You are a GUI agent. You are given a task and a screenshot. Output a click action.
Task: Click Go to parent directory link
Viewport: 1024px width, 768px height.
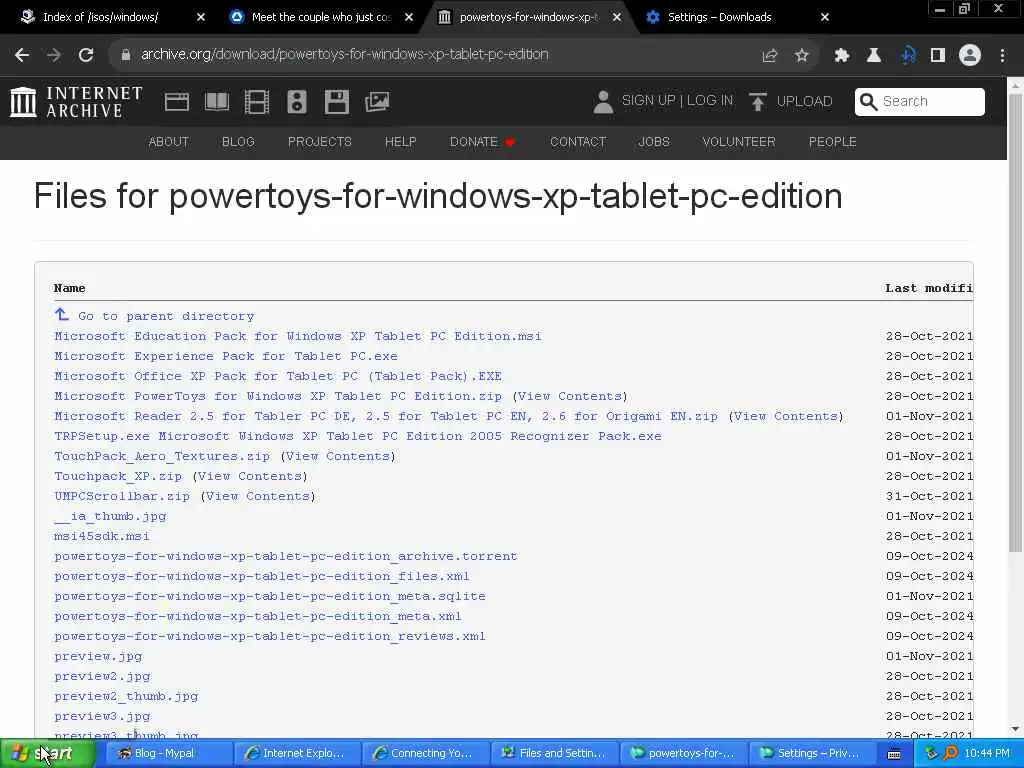pyautogui.click(x=166, y=316)
